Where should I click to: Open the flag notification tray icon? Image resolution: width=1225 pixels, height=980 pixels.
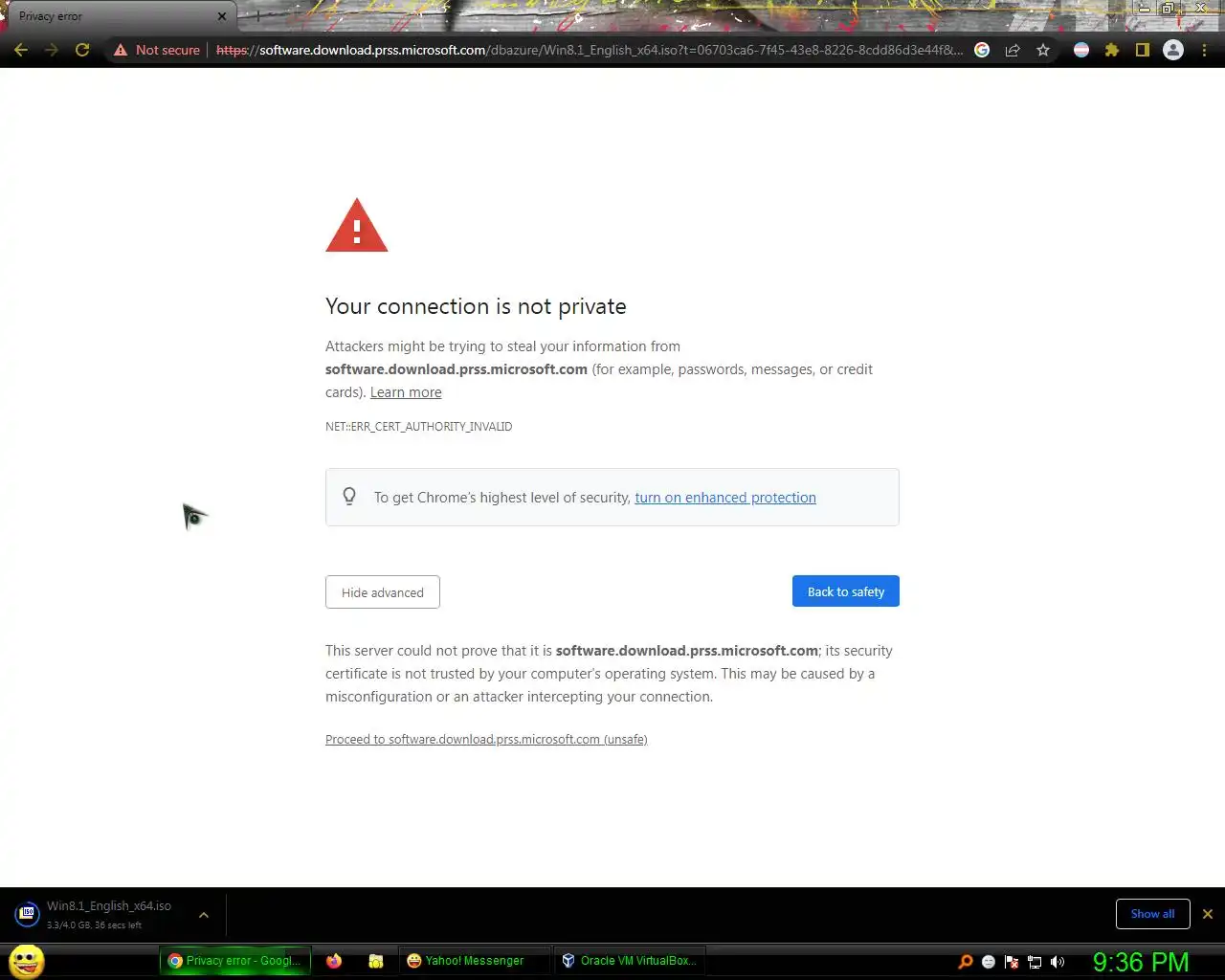(x=1012, y=962)
